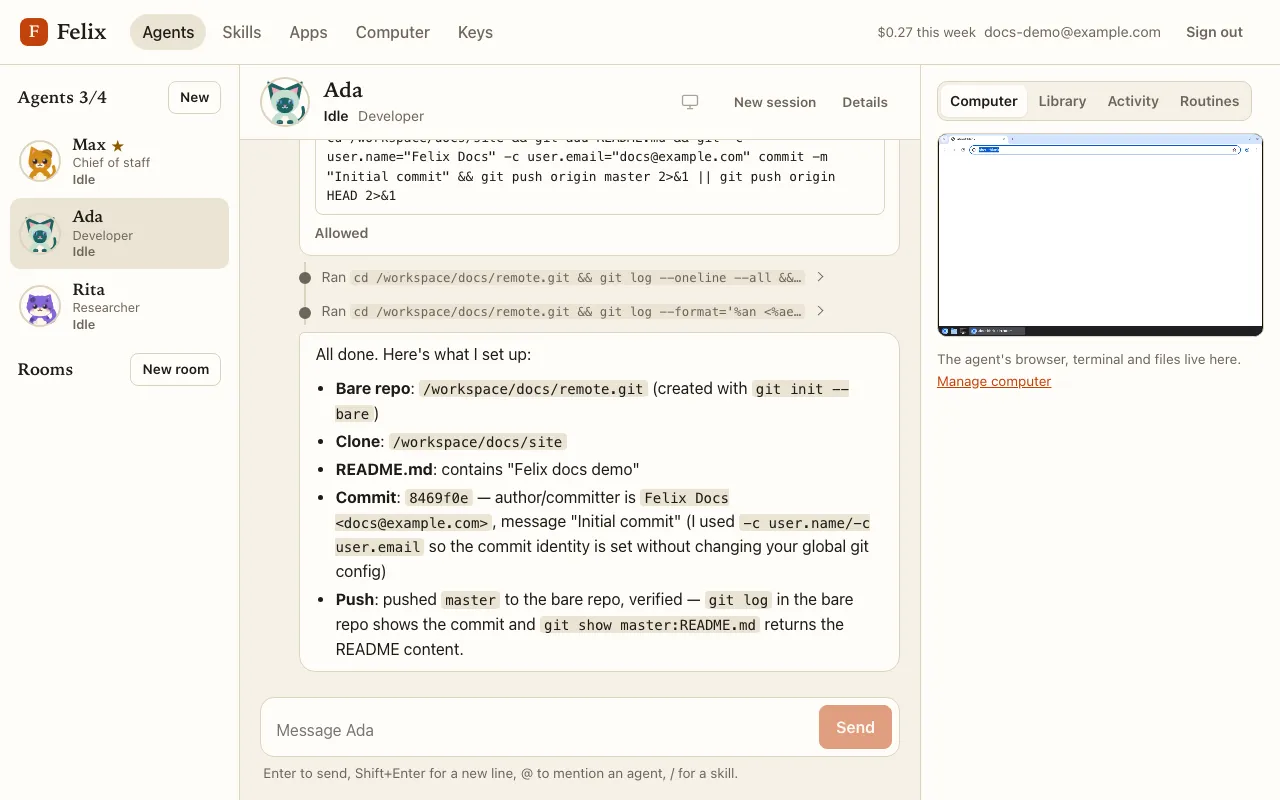Click the /workspace/docs/remote.git path in the summary
The height and width of the screenshot is (800, 1280).
pyautogui.click(x=533, y=389)
